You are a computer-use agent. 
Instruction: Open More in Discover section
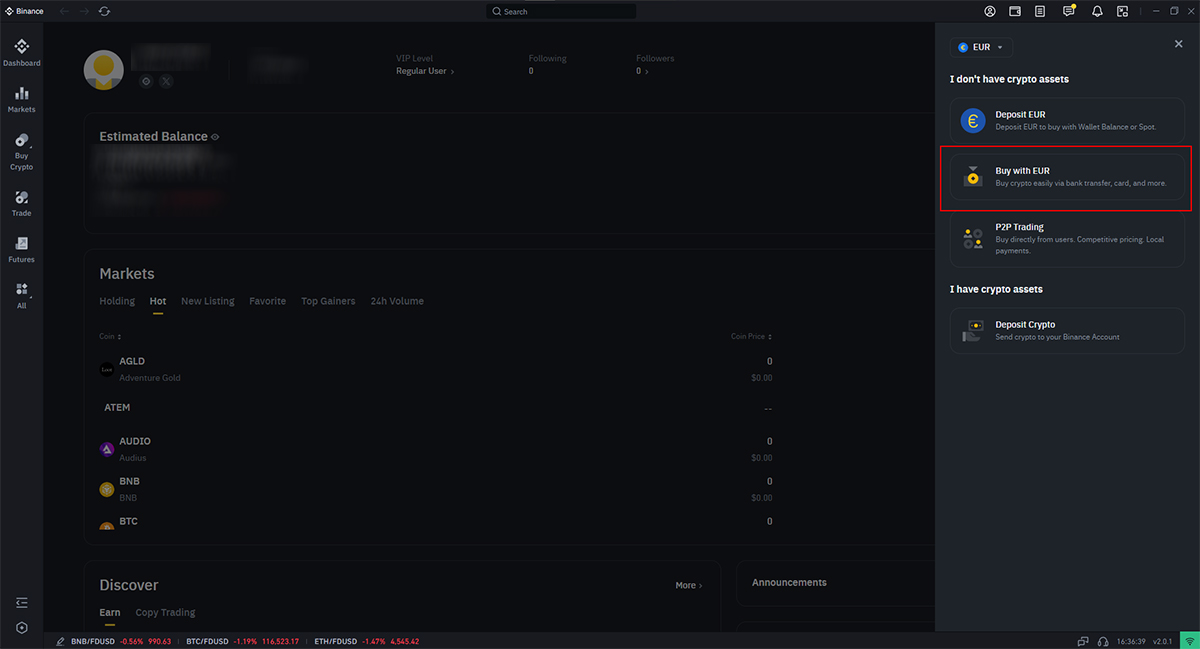pos(688,585)
